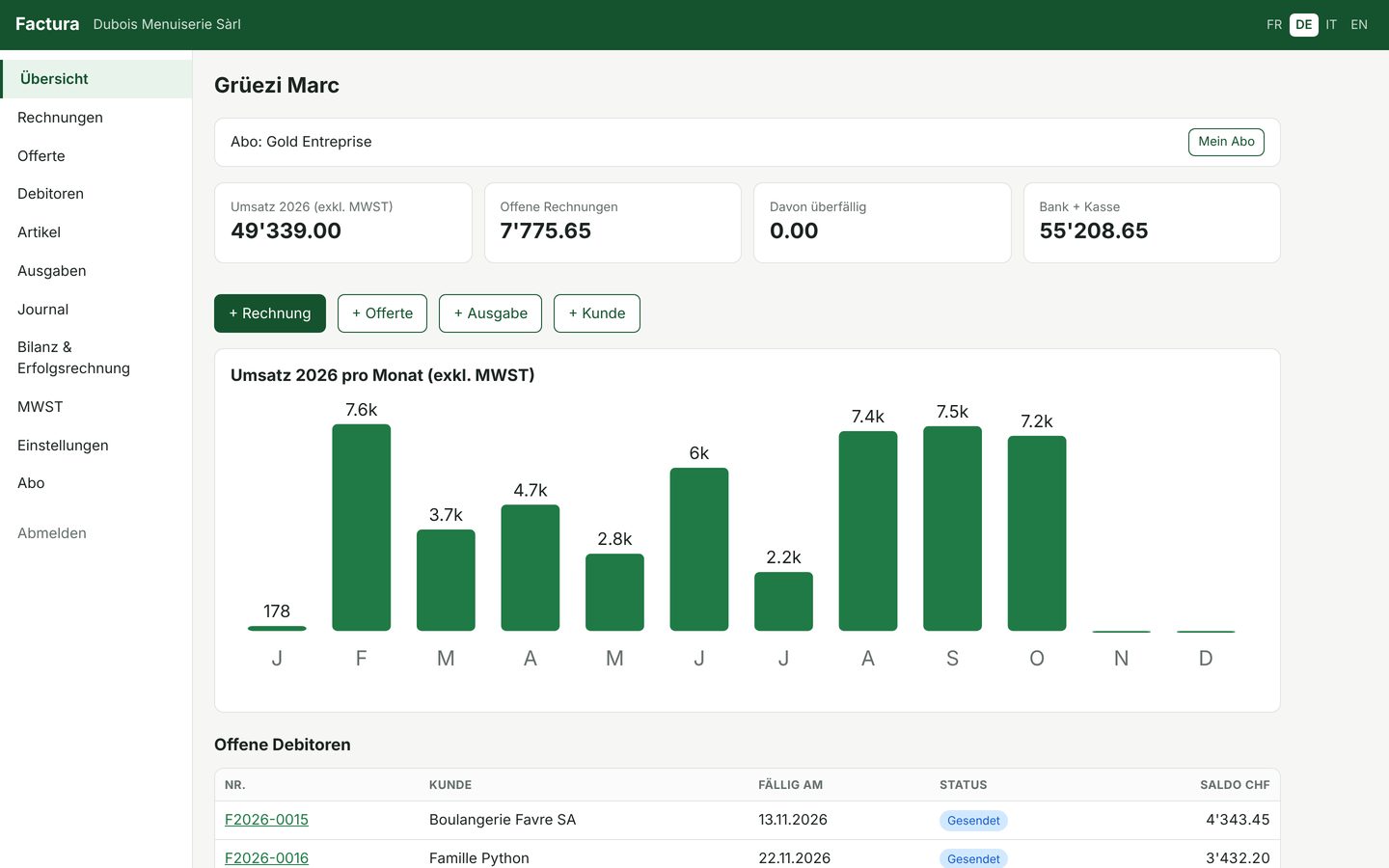Click the Davon überfällig card
Screen dimensions: 1389x868
(x=882, y=223)
